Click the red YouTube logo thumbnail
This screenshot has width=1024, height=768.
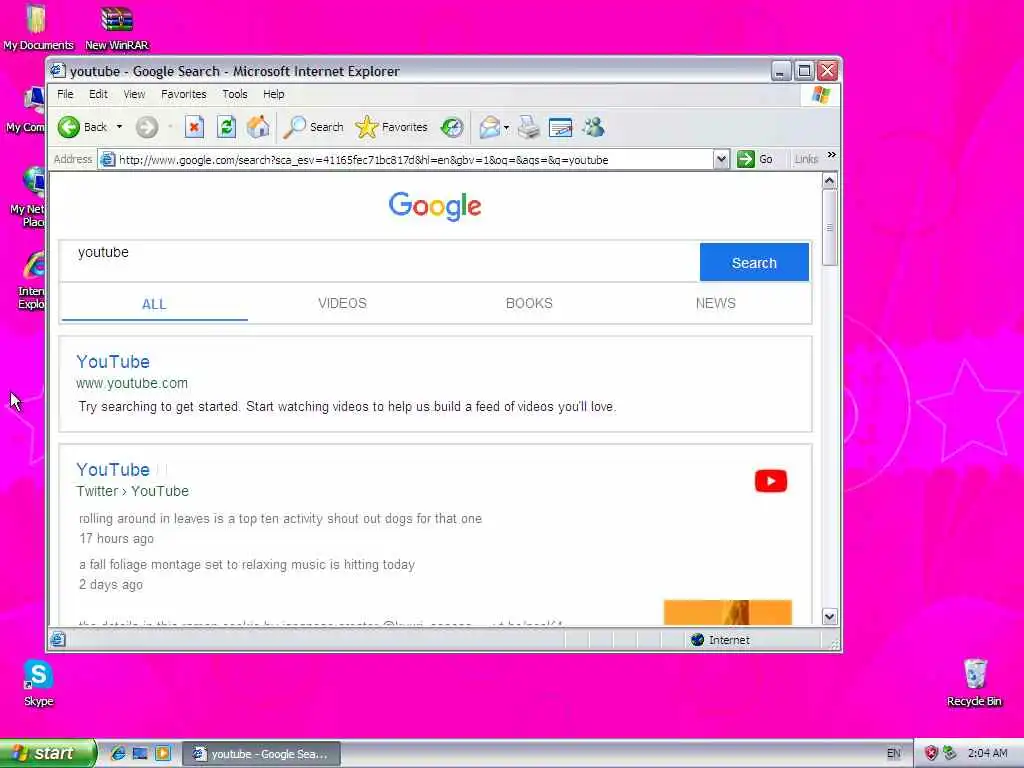pyautogui.click(x=771, y=481)
